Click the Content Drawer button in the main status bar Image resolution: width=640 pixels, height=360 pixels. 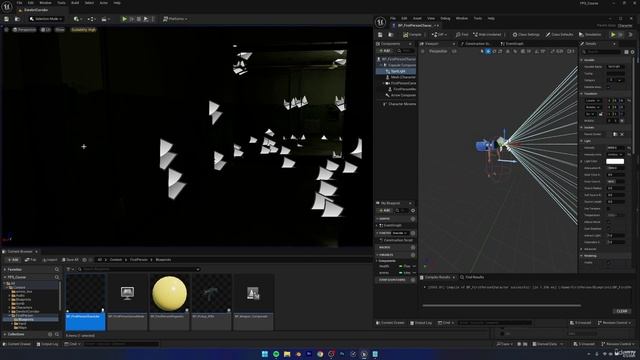(x=17, y=344)
